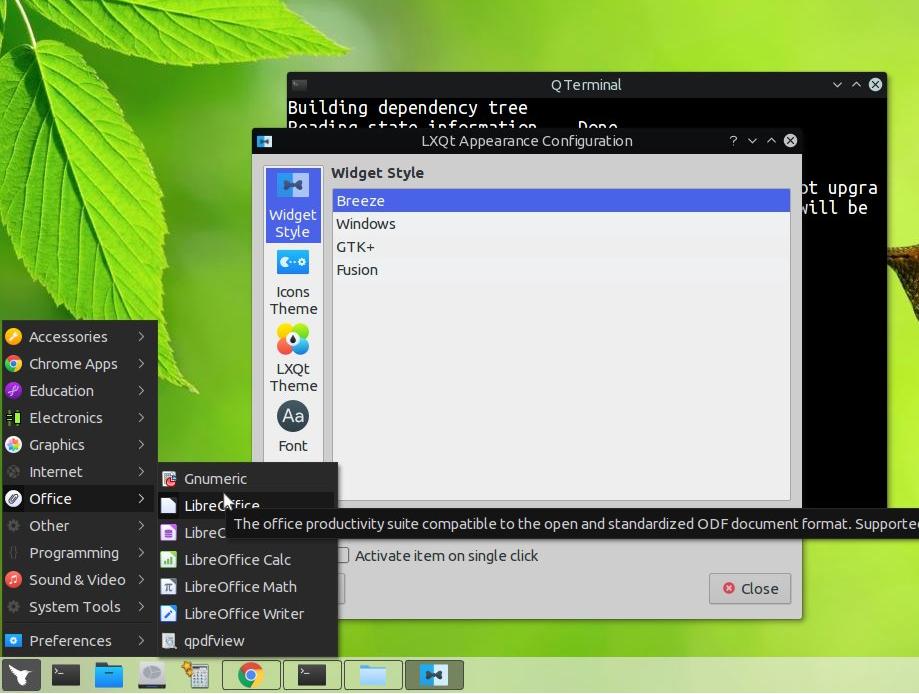
Task: Click the Appearance Configuration title bar icon
Action: pos(264,141)
